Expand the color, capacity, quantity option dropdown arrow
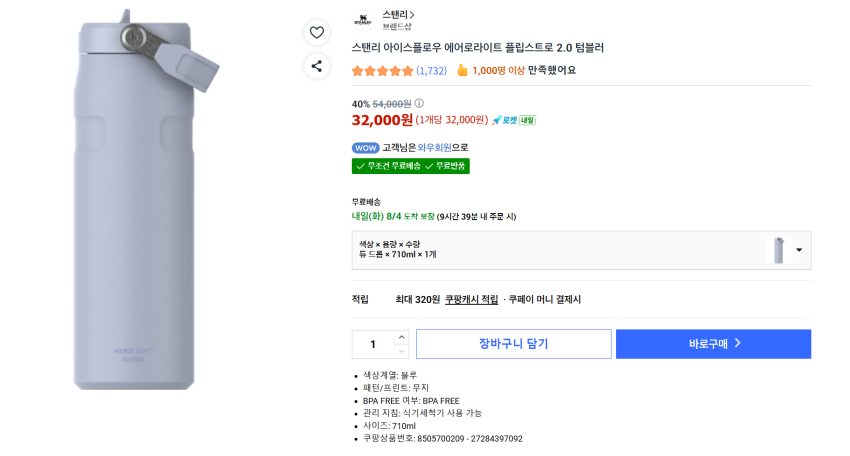850x456 pixels. (799, 250)
